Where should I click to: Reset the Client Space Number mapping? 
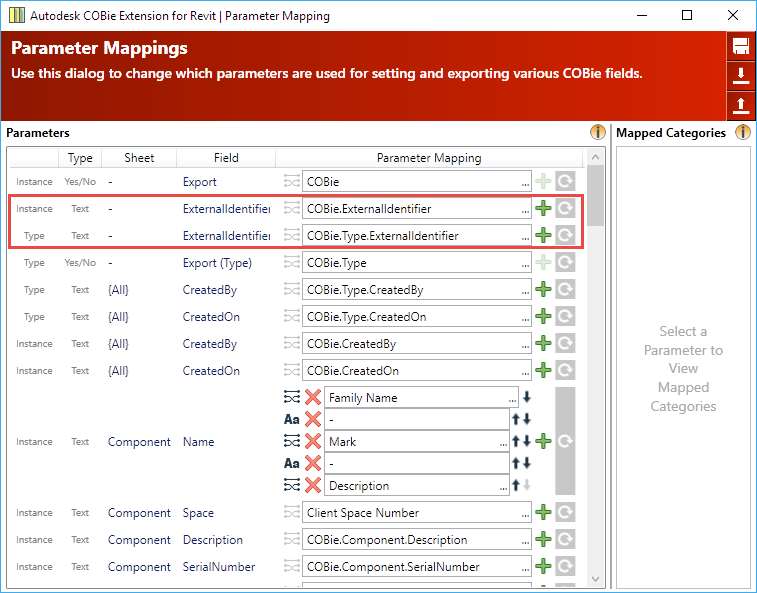click(x=565, y=512)
